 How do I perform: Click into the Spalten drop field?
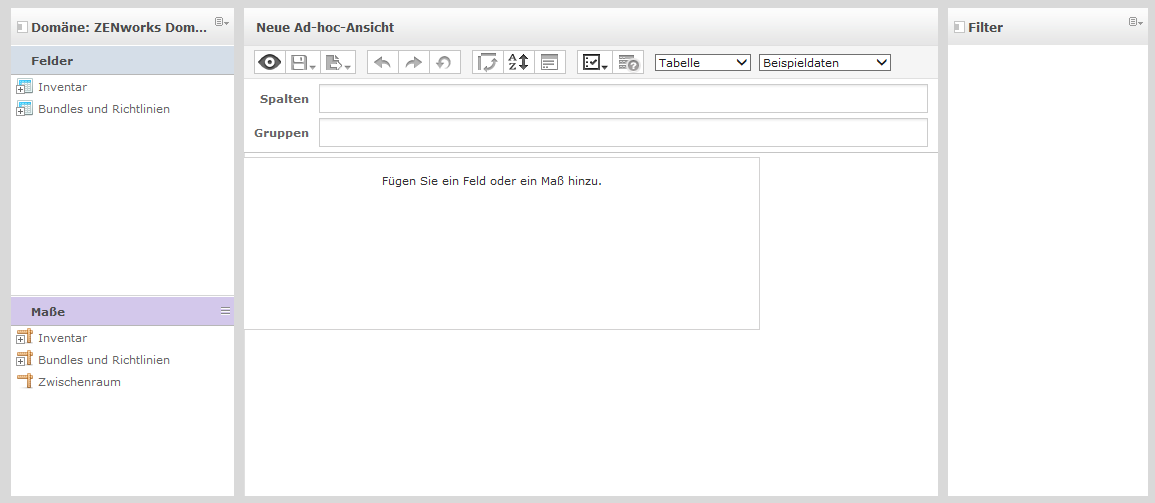click(x=623, y=99)
